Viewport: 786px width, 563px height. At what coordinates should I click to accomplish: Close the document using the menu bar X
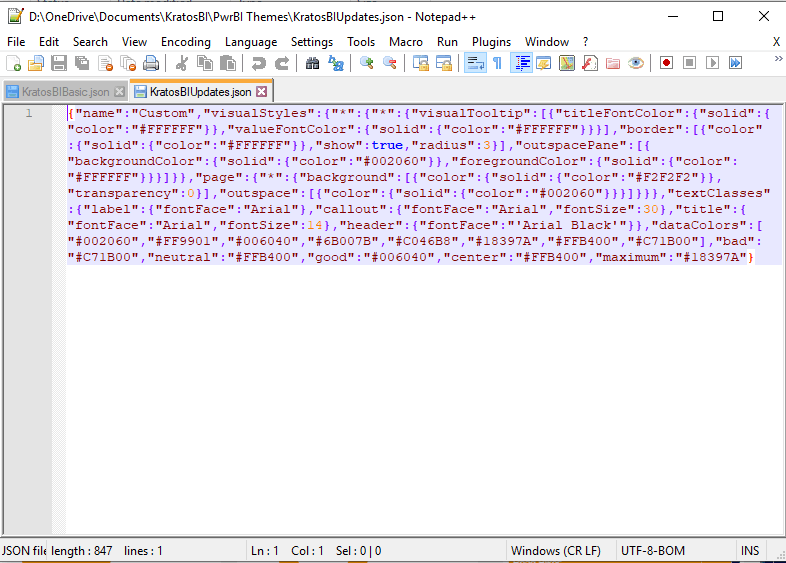(776, 42)
